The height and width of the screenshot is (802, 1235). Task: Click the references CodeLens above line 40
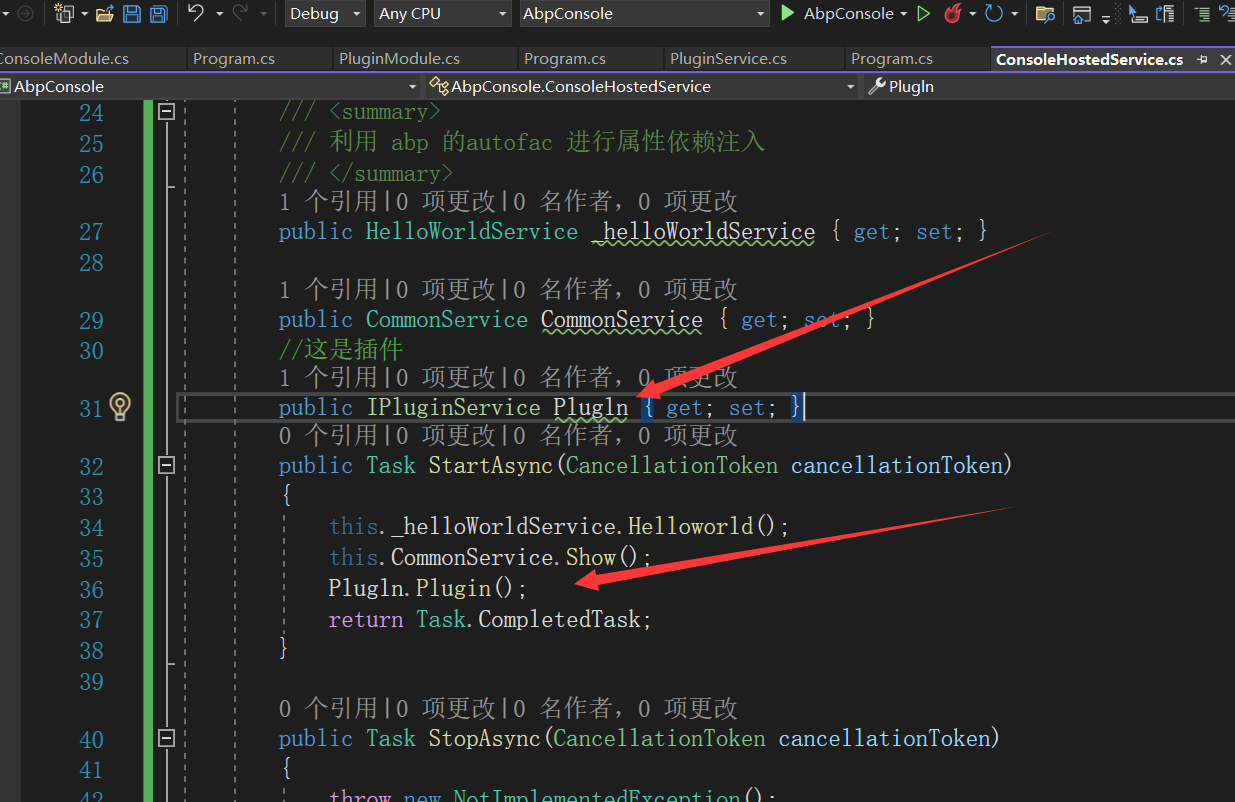tap(328, 709)
